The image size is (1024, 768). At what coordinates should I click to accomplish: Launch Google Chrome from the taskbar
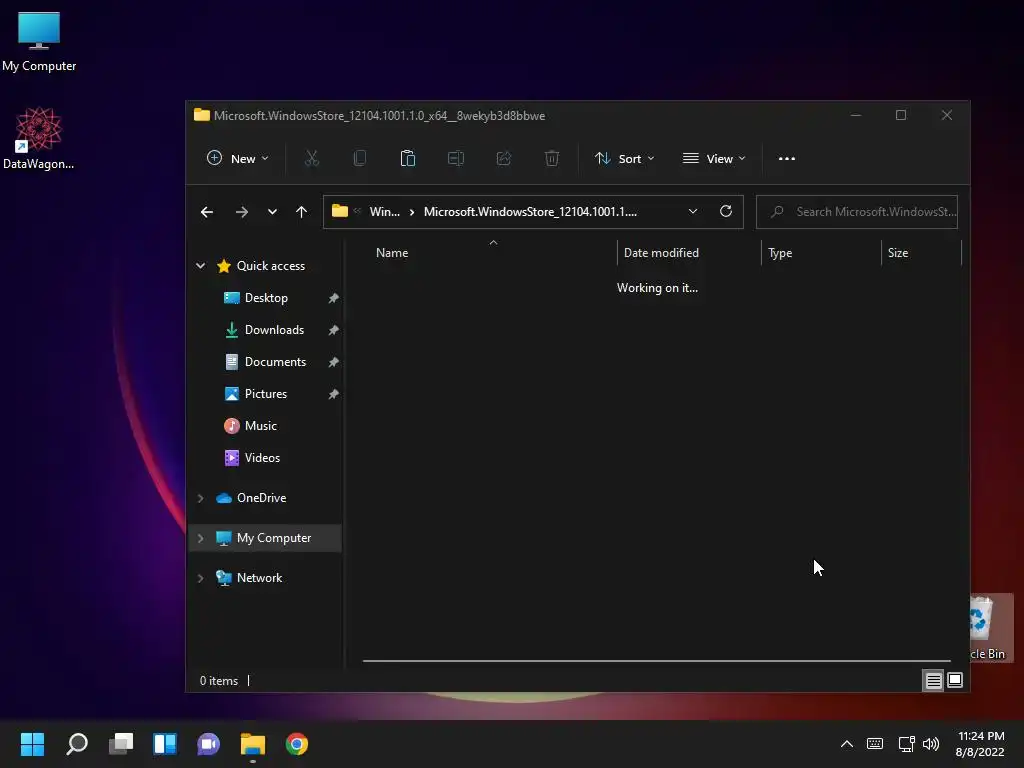296,744
